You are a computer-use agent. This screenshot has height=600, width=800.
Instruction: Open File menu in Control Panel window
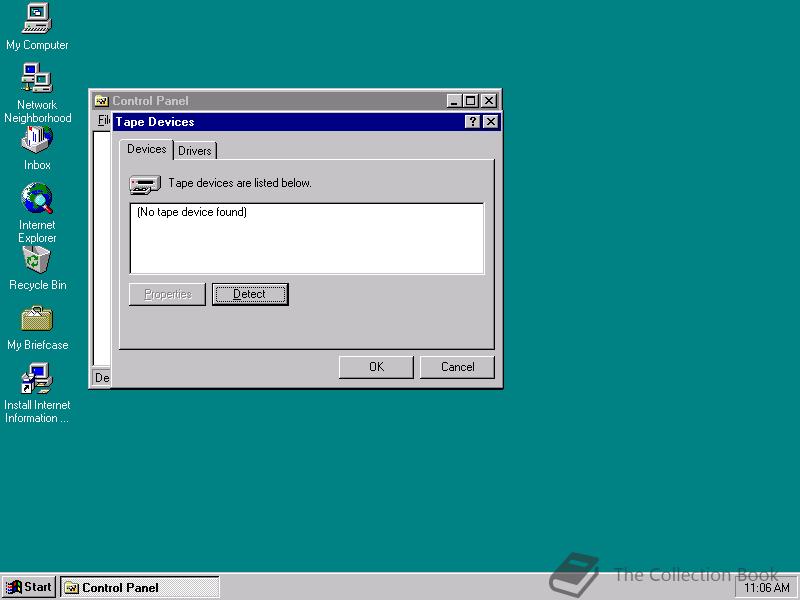pyautogui.click(x=104, y=119)
